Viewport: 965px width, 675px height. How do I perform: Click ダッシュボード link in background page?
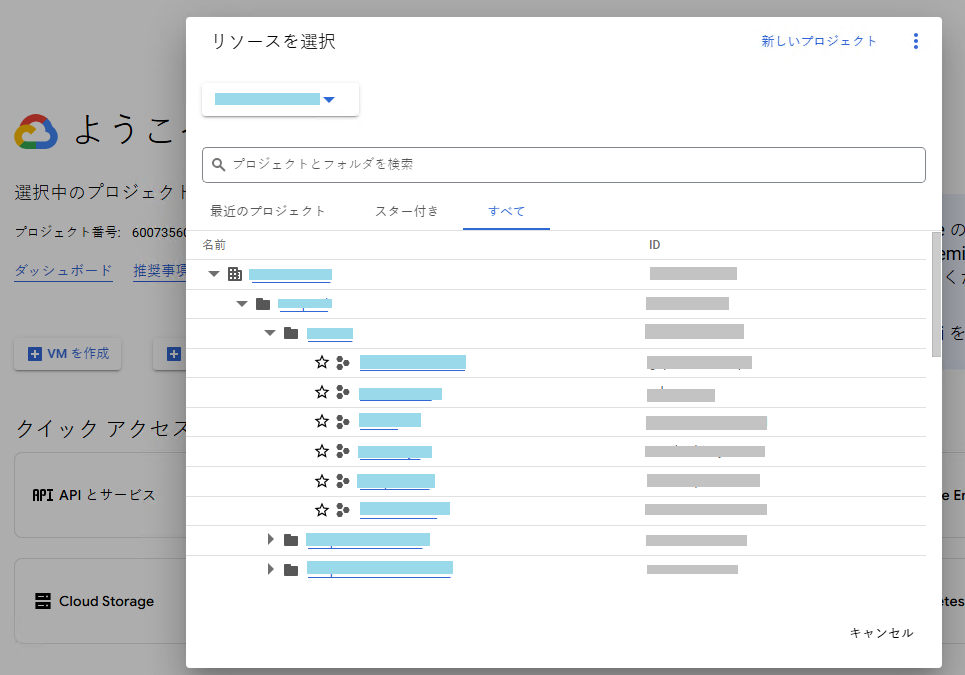(x=63, y=270)
